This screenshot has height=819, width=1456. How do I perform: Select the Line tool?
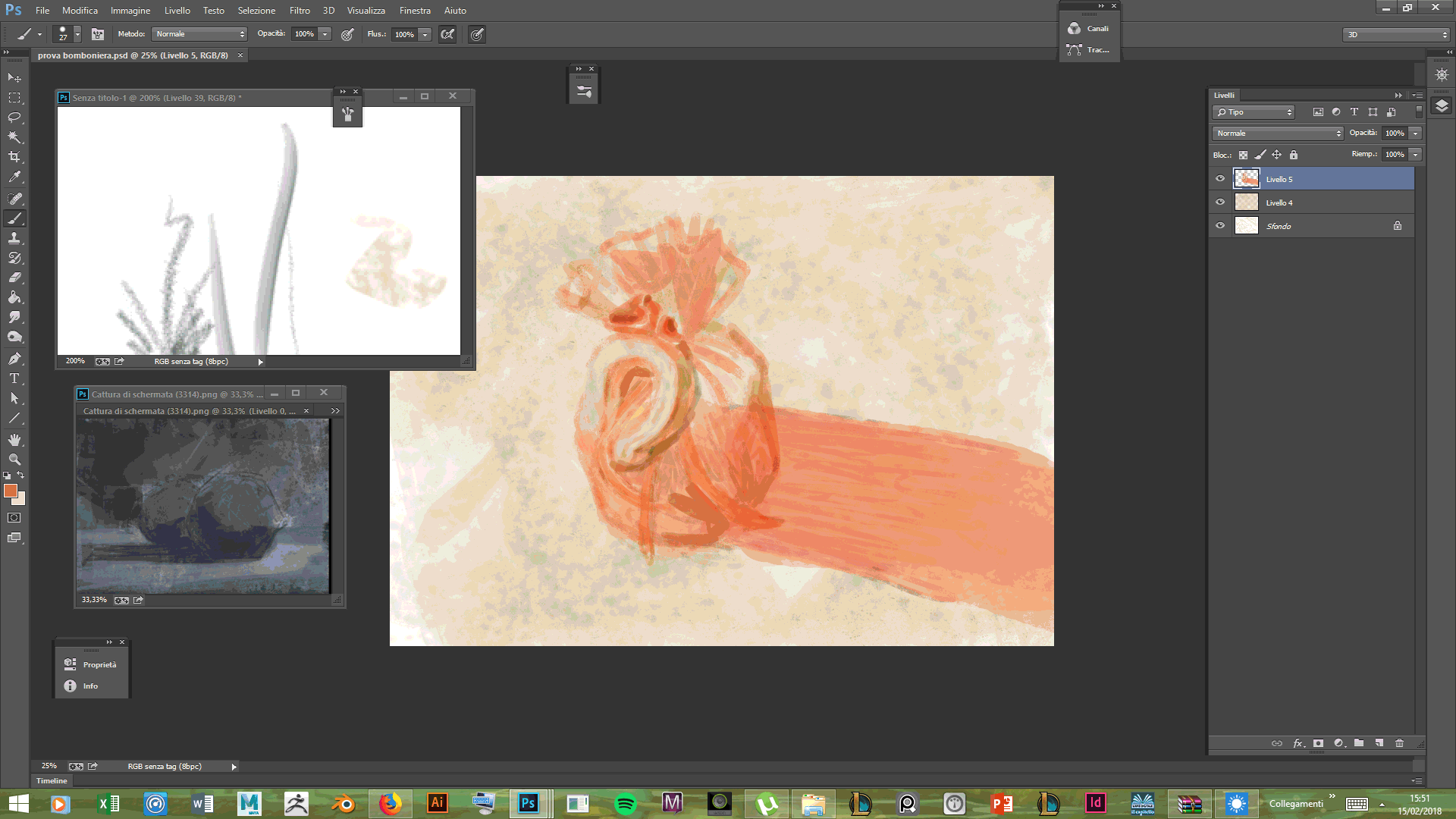coord(14,418)
